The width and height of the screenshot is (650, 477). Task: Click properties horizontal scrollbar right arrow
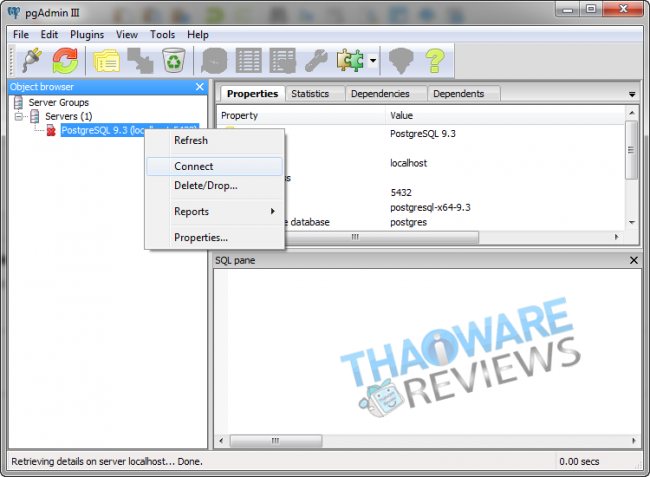pos(616,237)
